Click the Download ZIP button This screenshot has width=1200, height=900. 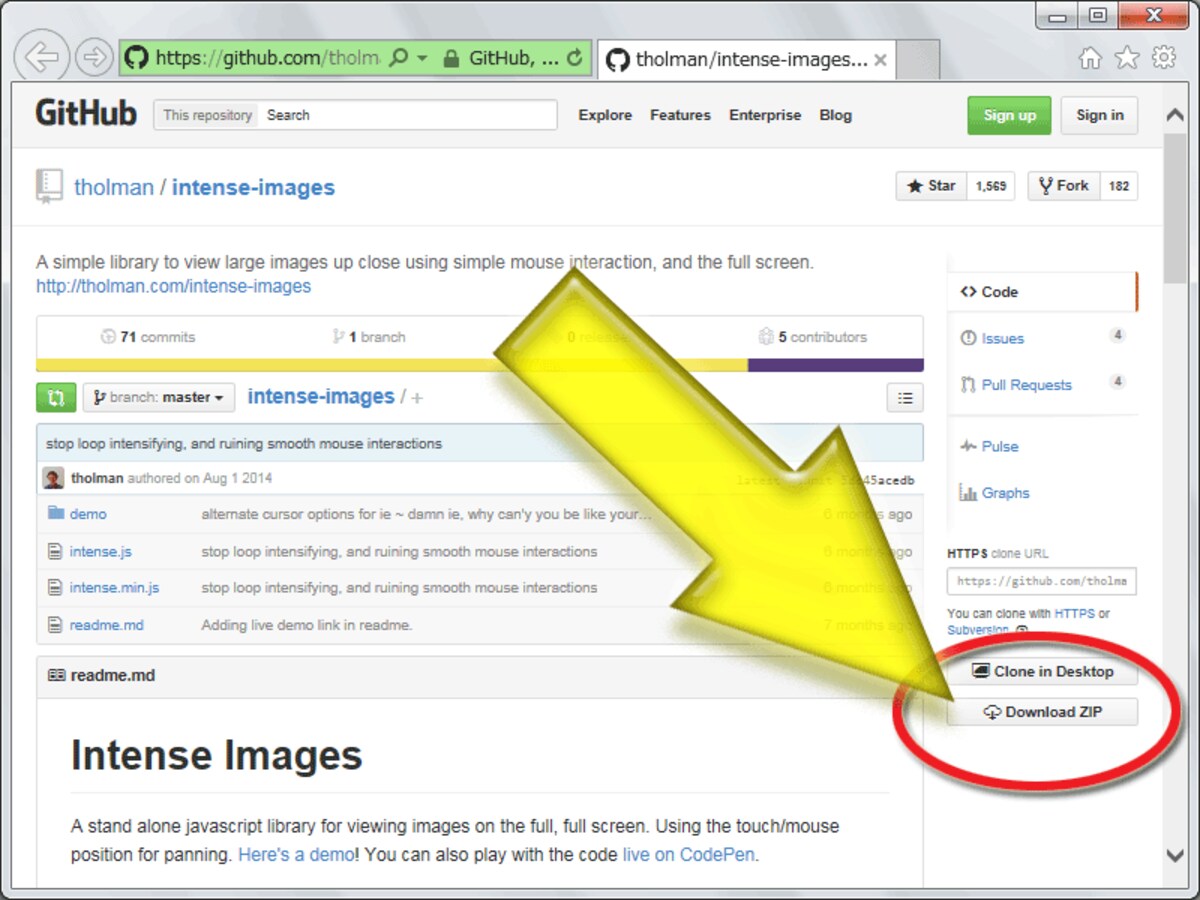[1042, 712]
